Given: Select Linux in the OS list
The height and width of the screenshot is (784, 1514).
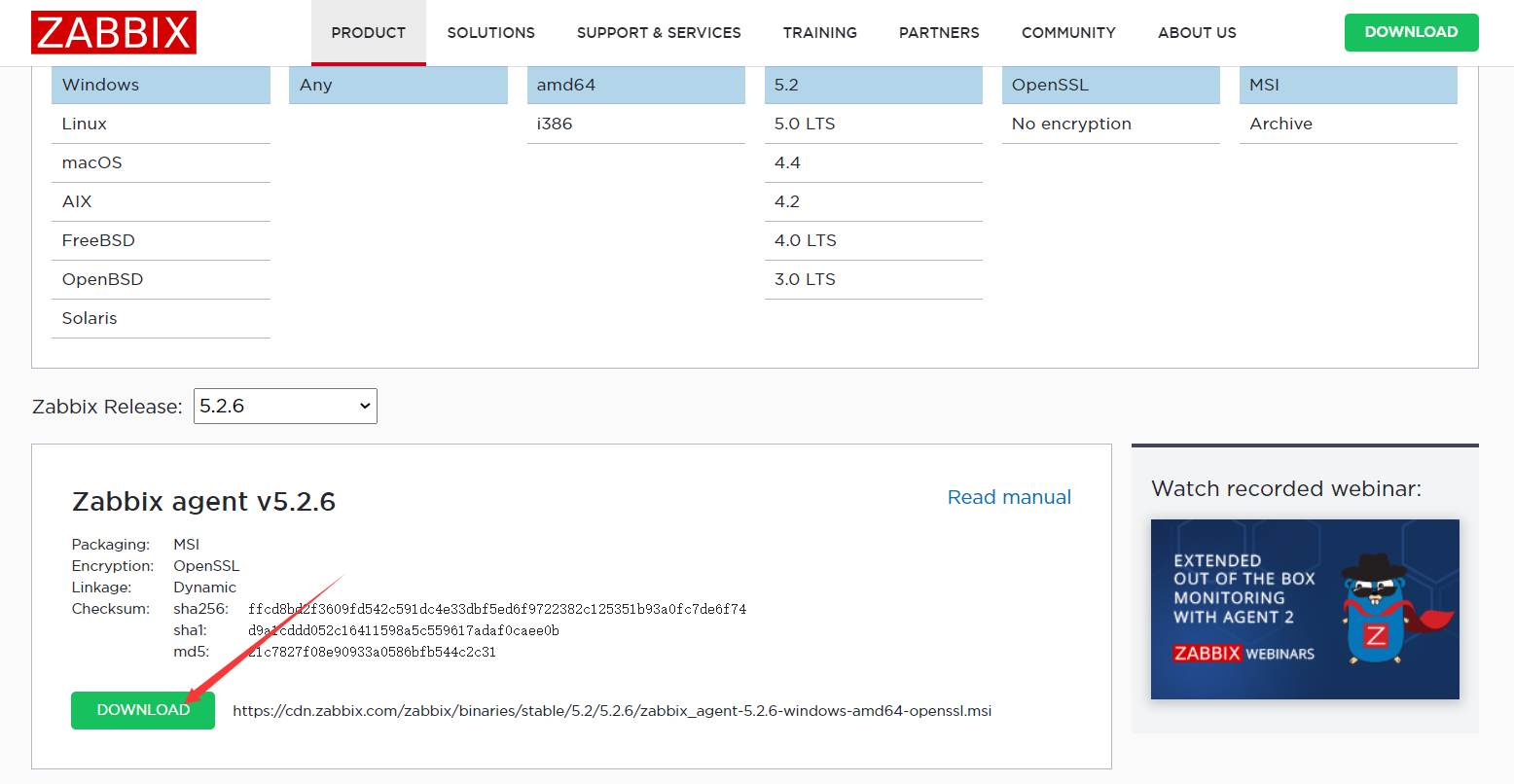Looking at the screenshot, I should click(84, 124).
